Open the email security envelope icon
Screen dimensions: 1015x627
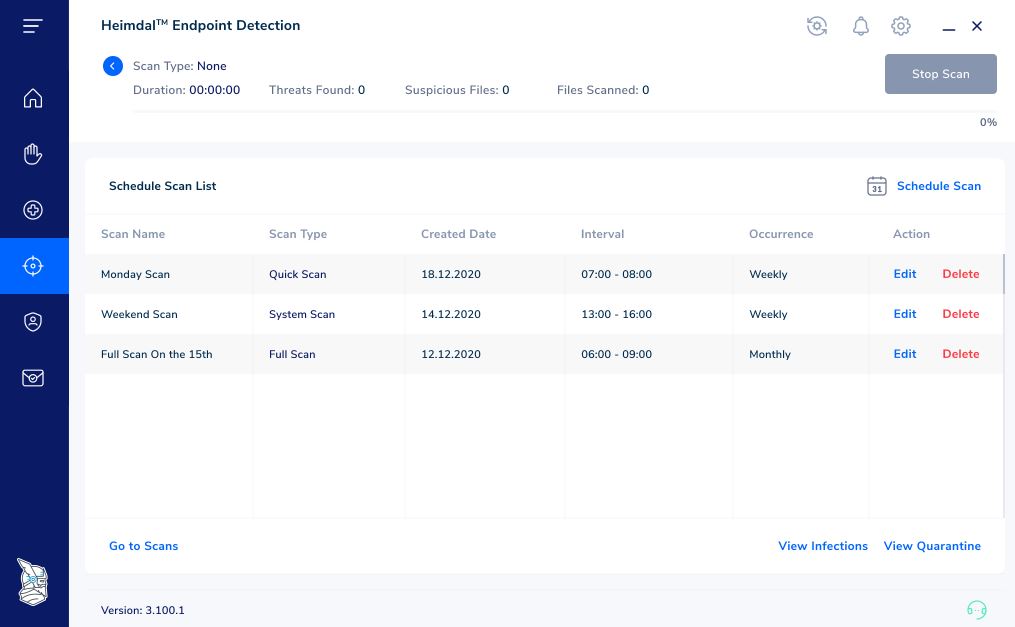[33, 378]
